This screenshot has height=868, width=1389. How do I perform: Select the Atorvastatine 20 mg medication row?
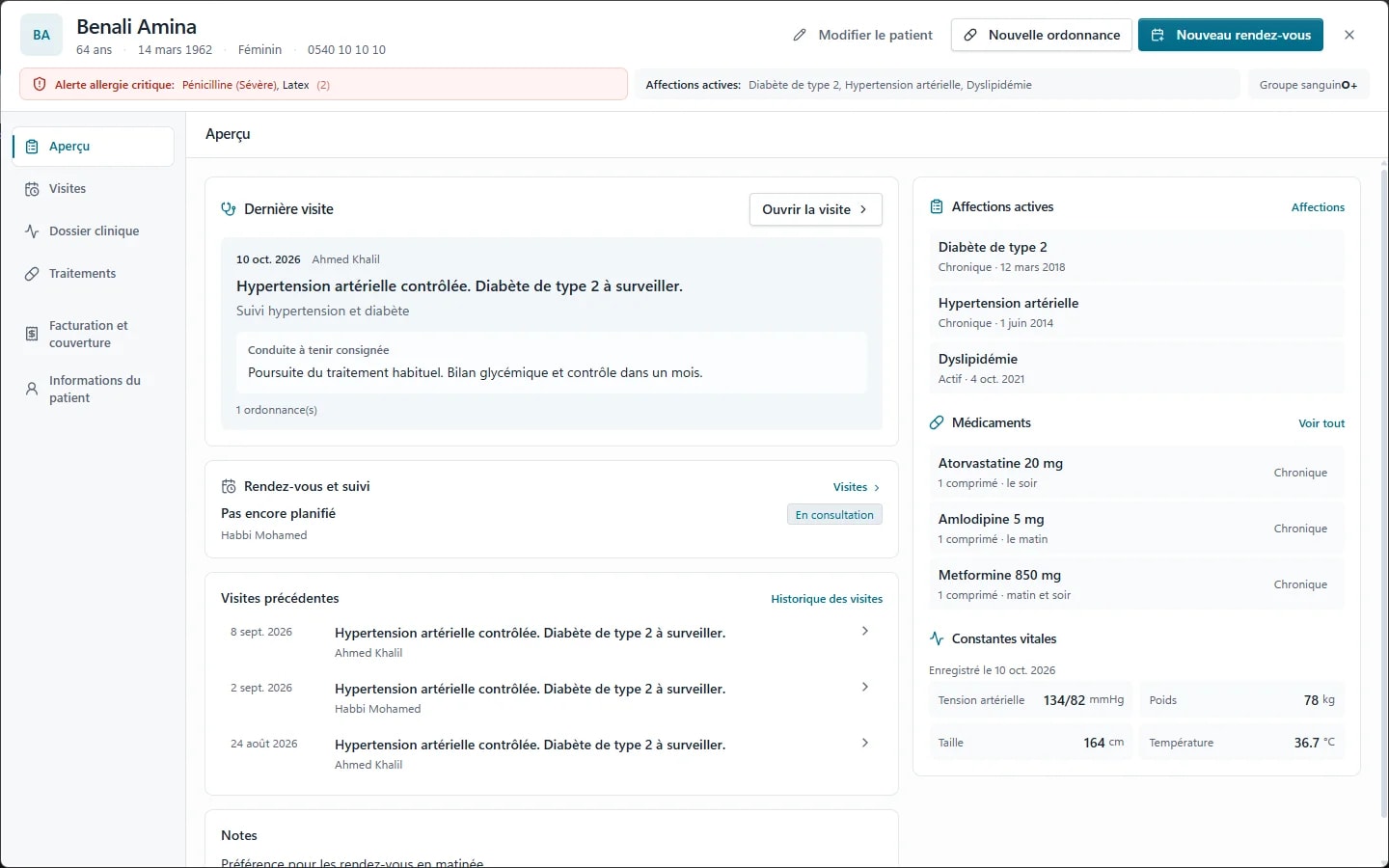coord(1136,473)
